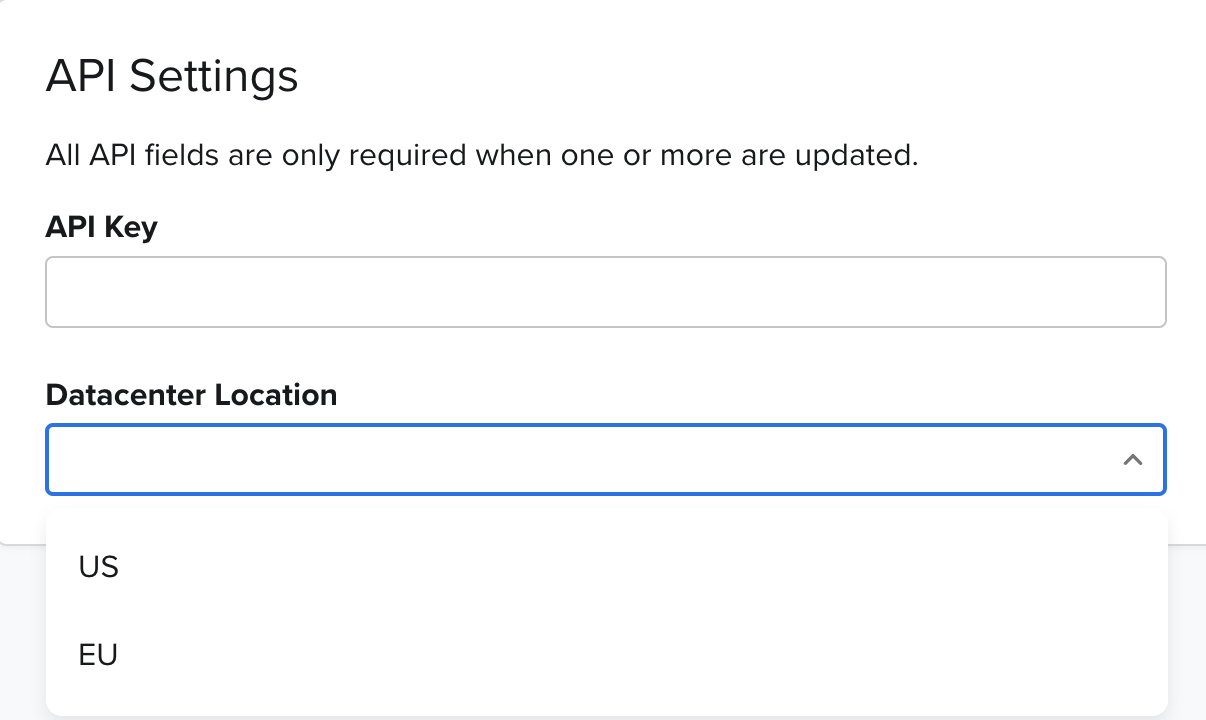Choose the EU datacenter option
Image resolution: width=1206 pixels, height=720 pixels.
(x=99, y=655)
